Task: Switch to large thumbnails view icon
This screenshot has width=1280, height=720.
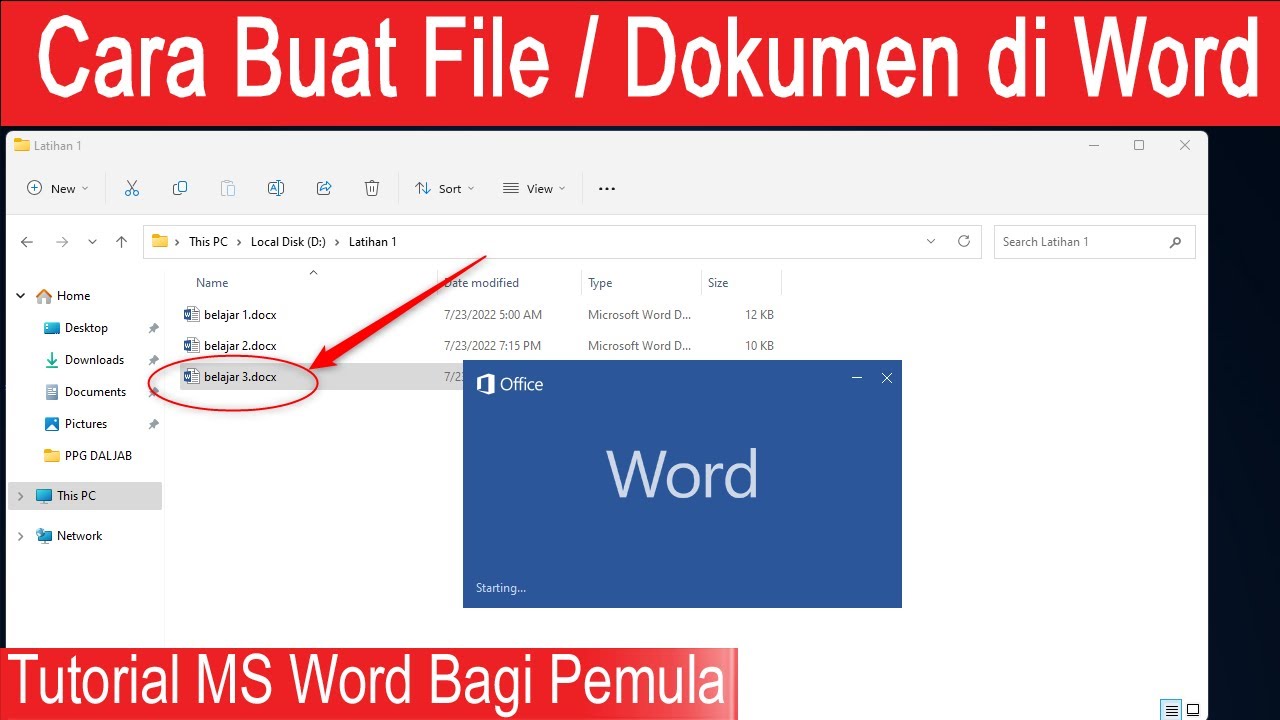Action: pos(1193,710)
